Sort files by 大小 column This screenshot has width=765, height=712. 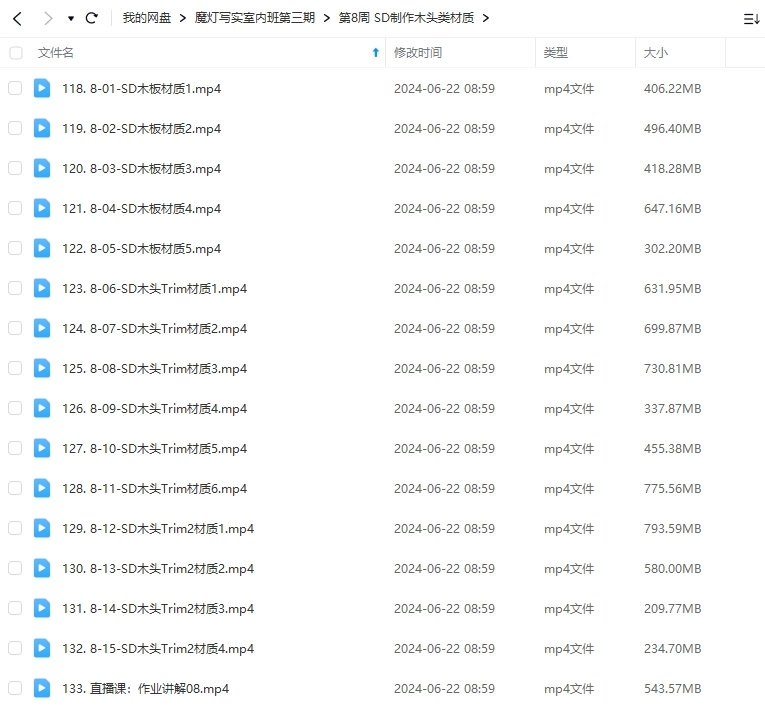(x=656, y=53)
